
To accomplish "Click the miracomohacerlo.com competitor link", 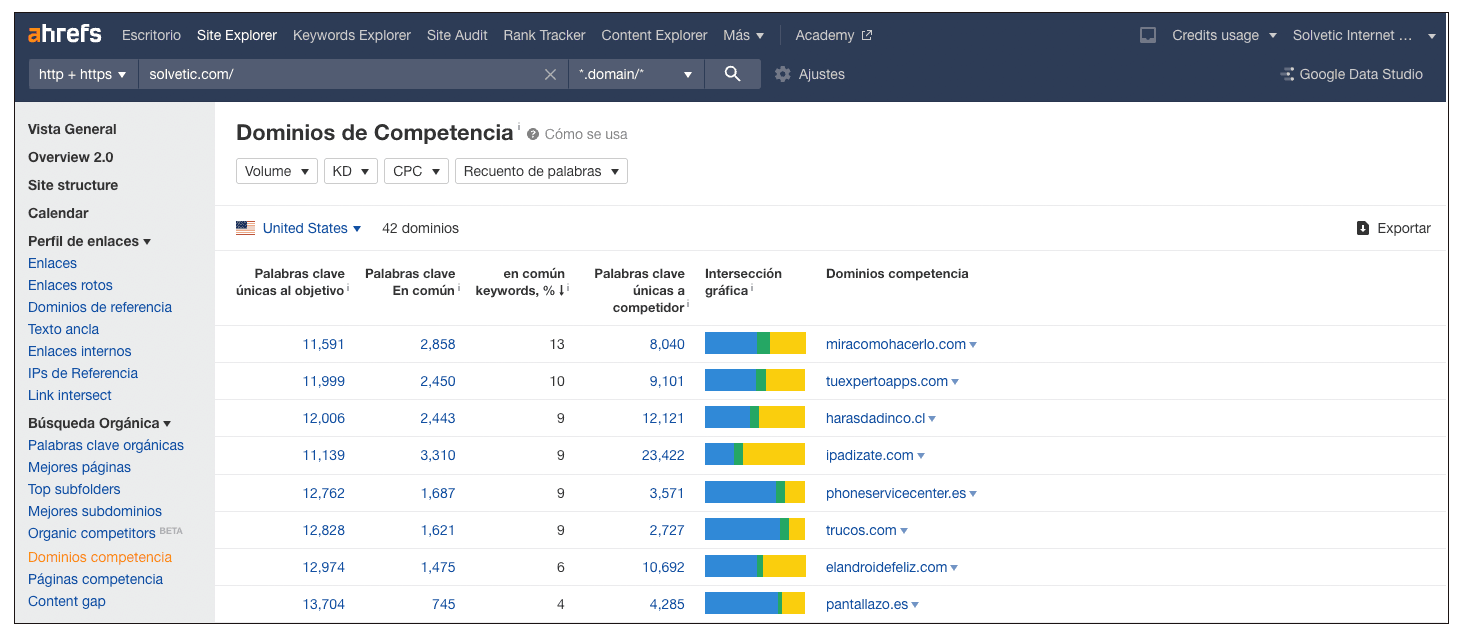I will (x=896, y=344).
